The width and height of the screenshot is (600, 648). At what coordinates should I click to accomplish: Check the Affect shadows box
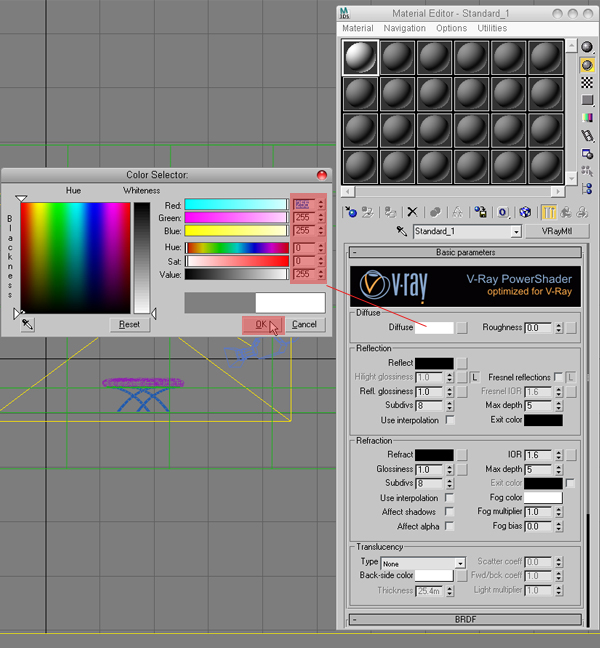[x=450, y=512]
